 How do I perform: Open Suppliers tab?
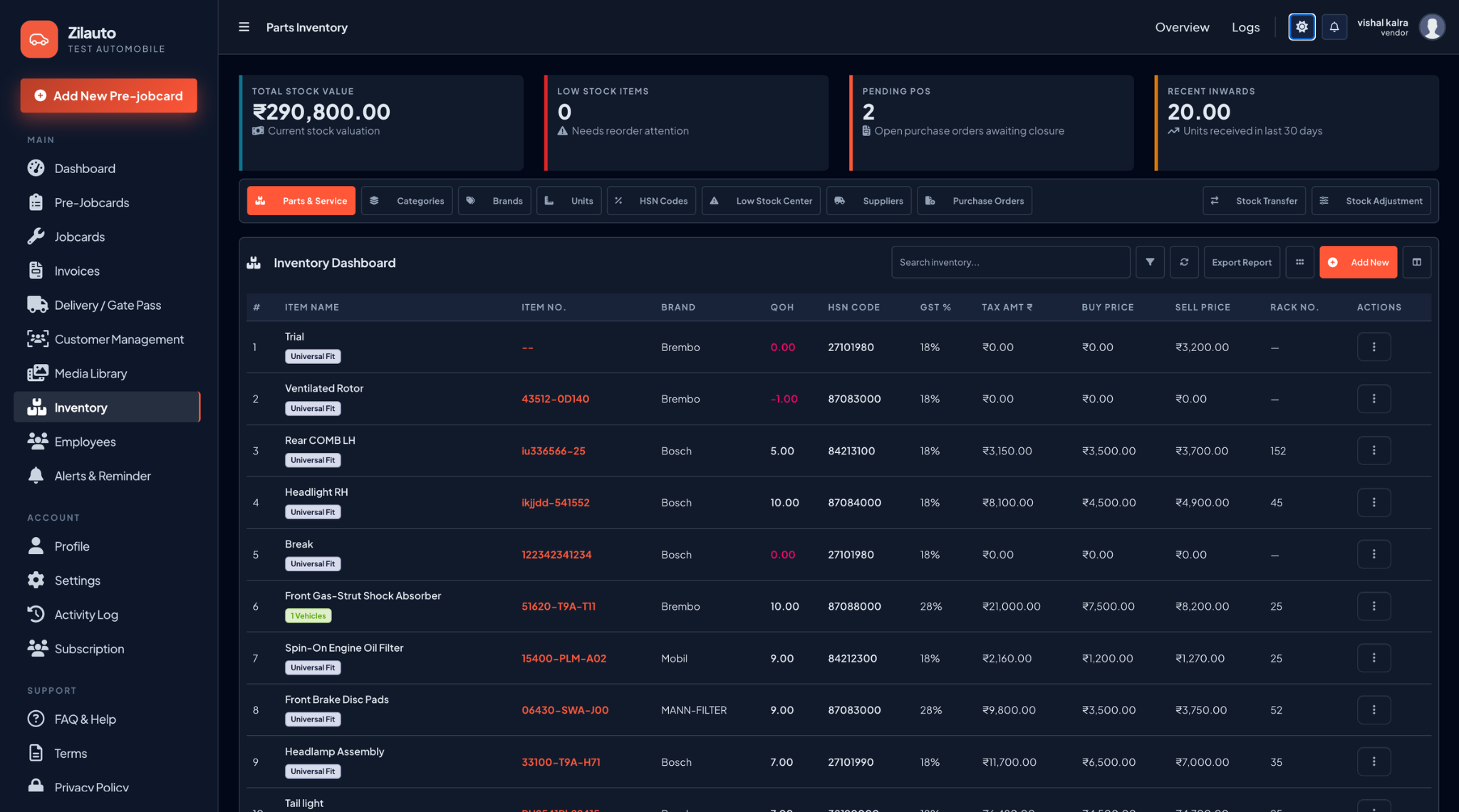(x=869, y=201)
